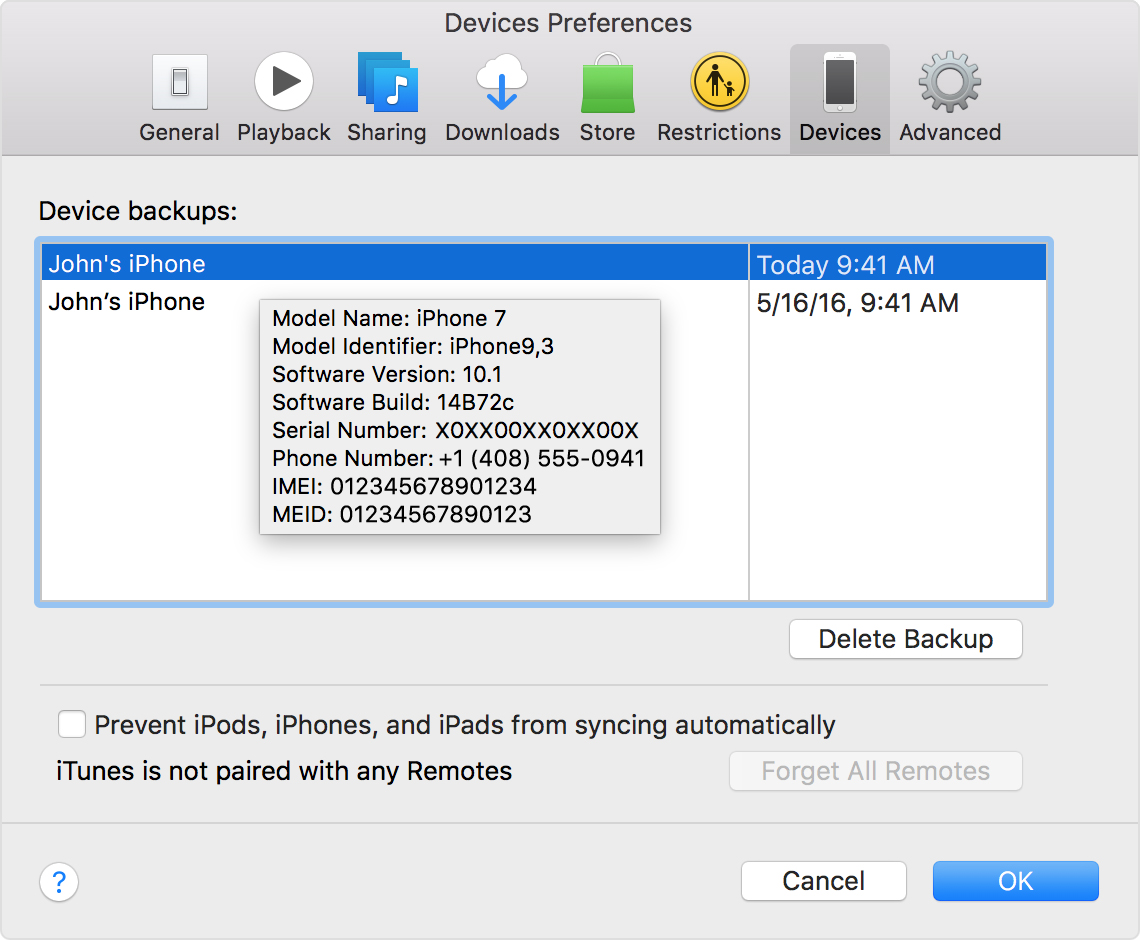Select the Downloads cloud arrow icon
The height and width of the screenshot is (940, 1140).
click(502, 83)
